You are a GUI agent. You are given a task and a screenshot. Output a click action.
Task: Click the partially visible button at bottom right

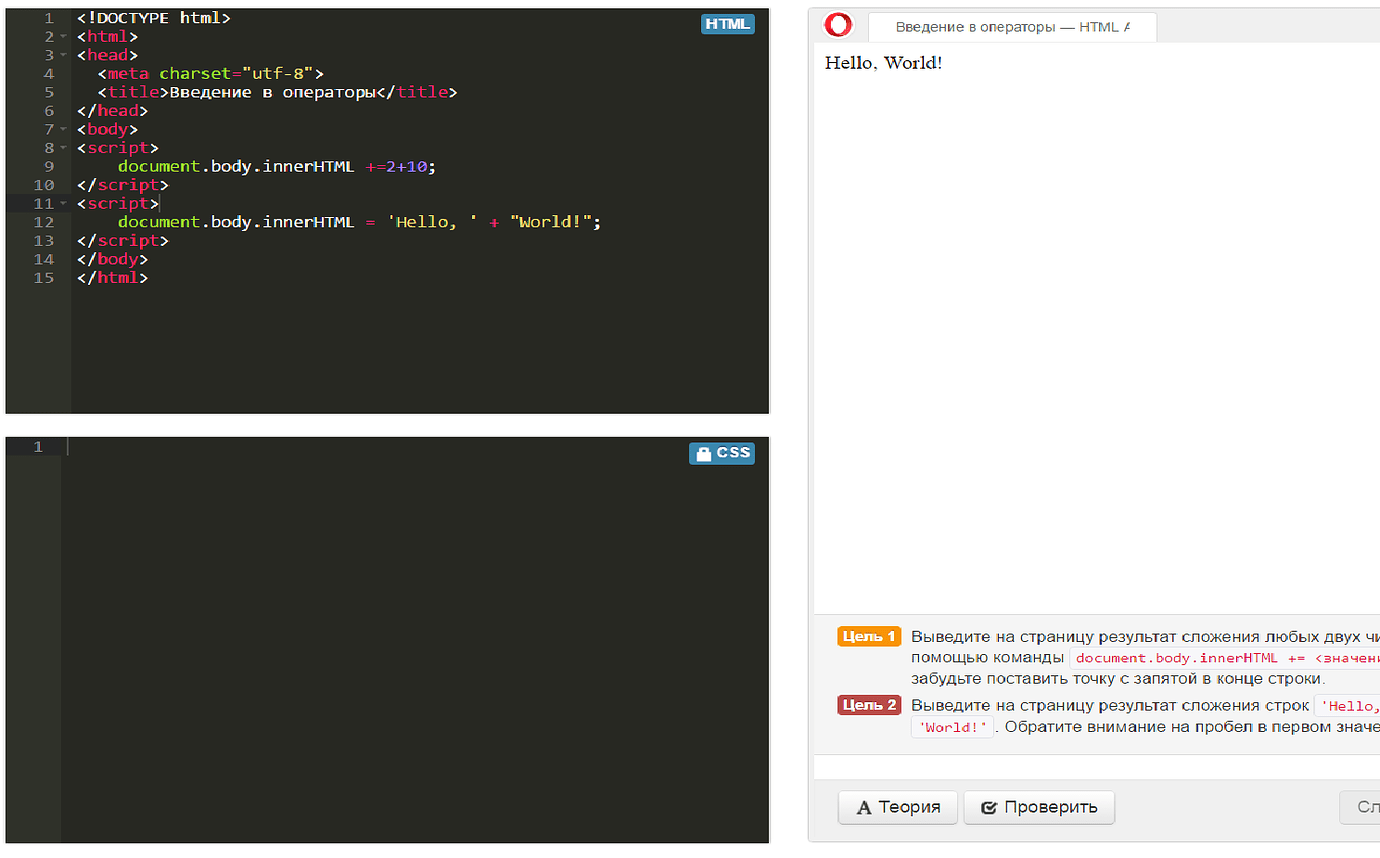[x=1360, y=807]
